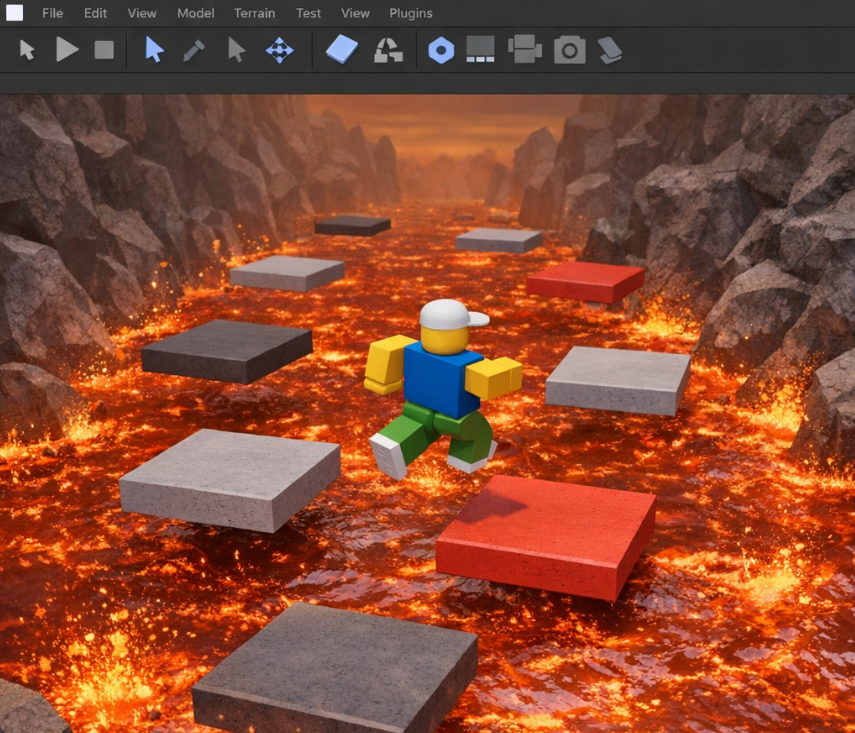855x733 pixels.
Task: Click the dark panel with dots icon
Action: 480,49
